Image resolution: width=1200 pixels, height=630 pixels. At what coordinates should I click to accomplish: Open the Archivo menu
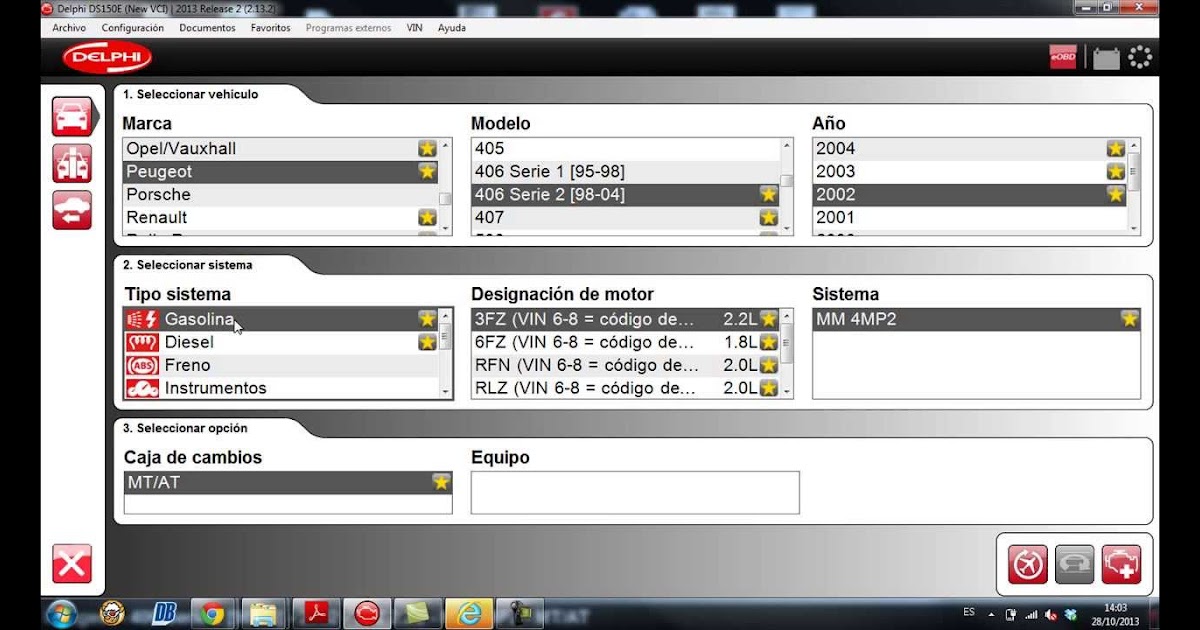point(69,28)
